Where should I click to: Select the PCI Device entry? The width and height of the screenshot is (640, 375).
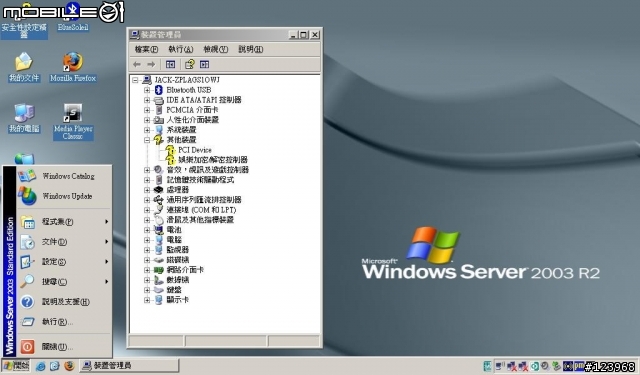tap(195, 150)
